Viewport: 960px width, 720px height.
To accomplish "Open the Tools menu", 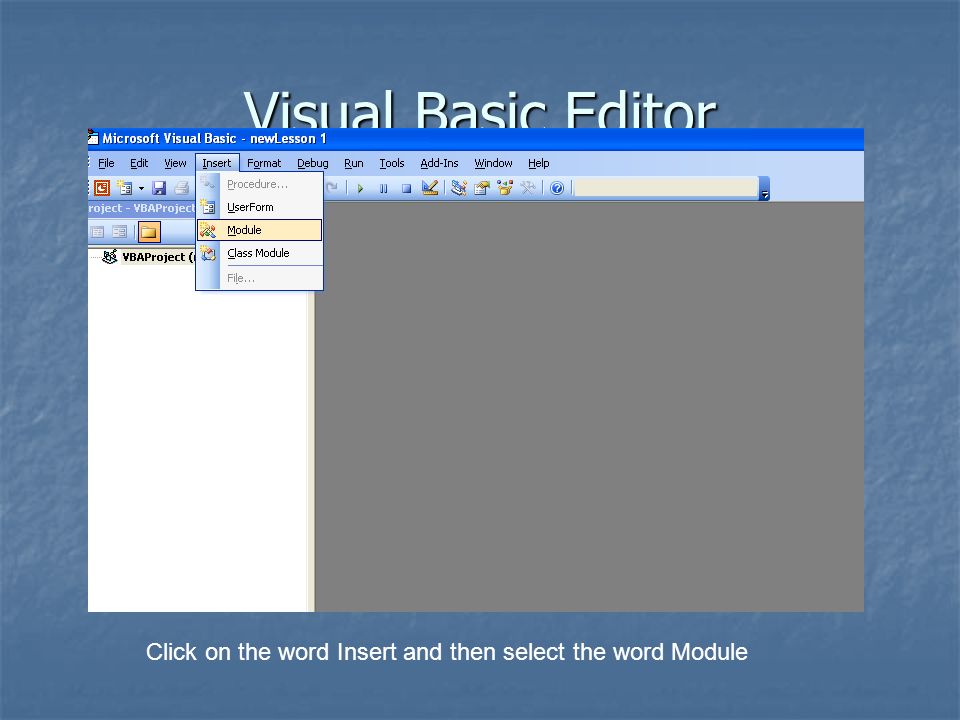I will tap(392, 163).
